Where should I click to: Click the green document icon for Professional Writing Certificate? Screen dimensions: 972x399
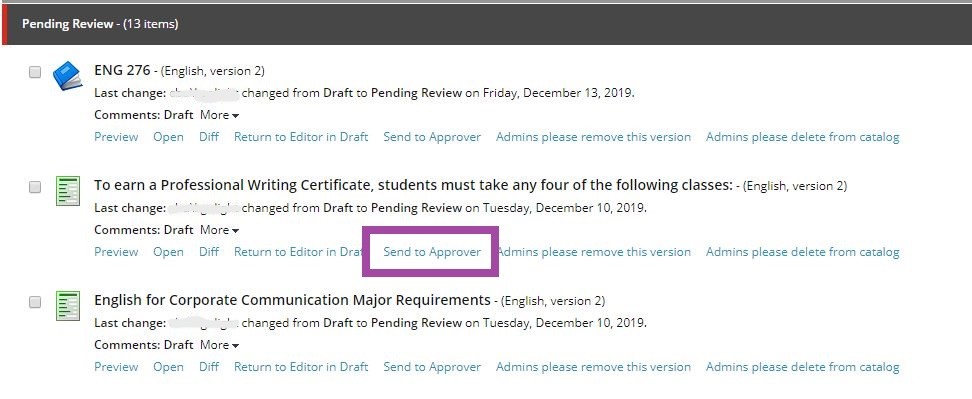coord(68,191)
